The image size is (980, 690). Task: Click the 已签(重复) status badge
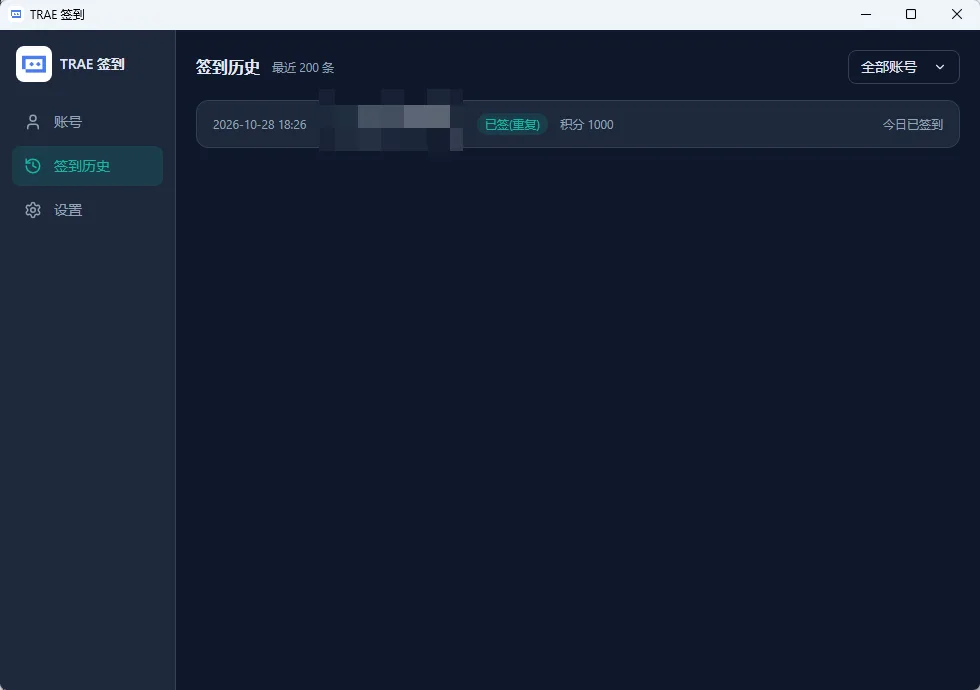pyautogui.click(x=512, y=124)
